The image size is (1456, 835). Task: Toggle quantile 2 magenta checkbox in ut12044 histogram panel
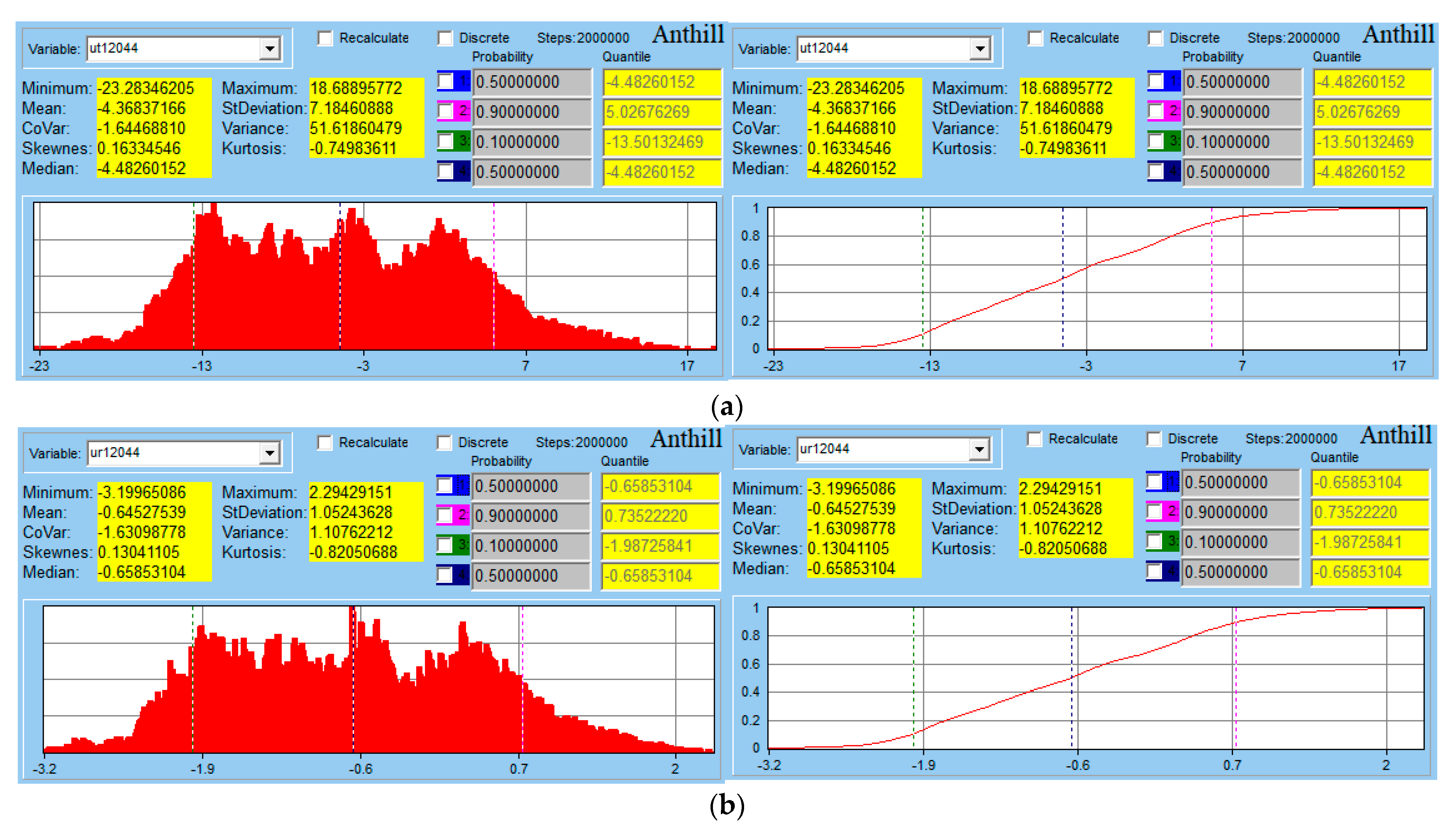pos(445,111)
